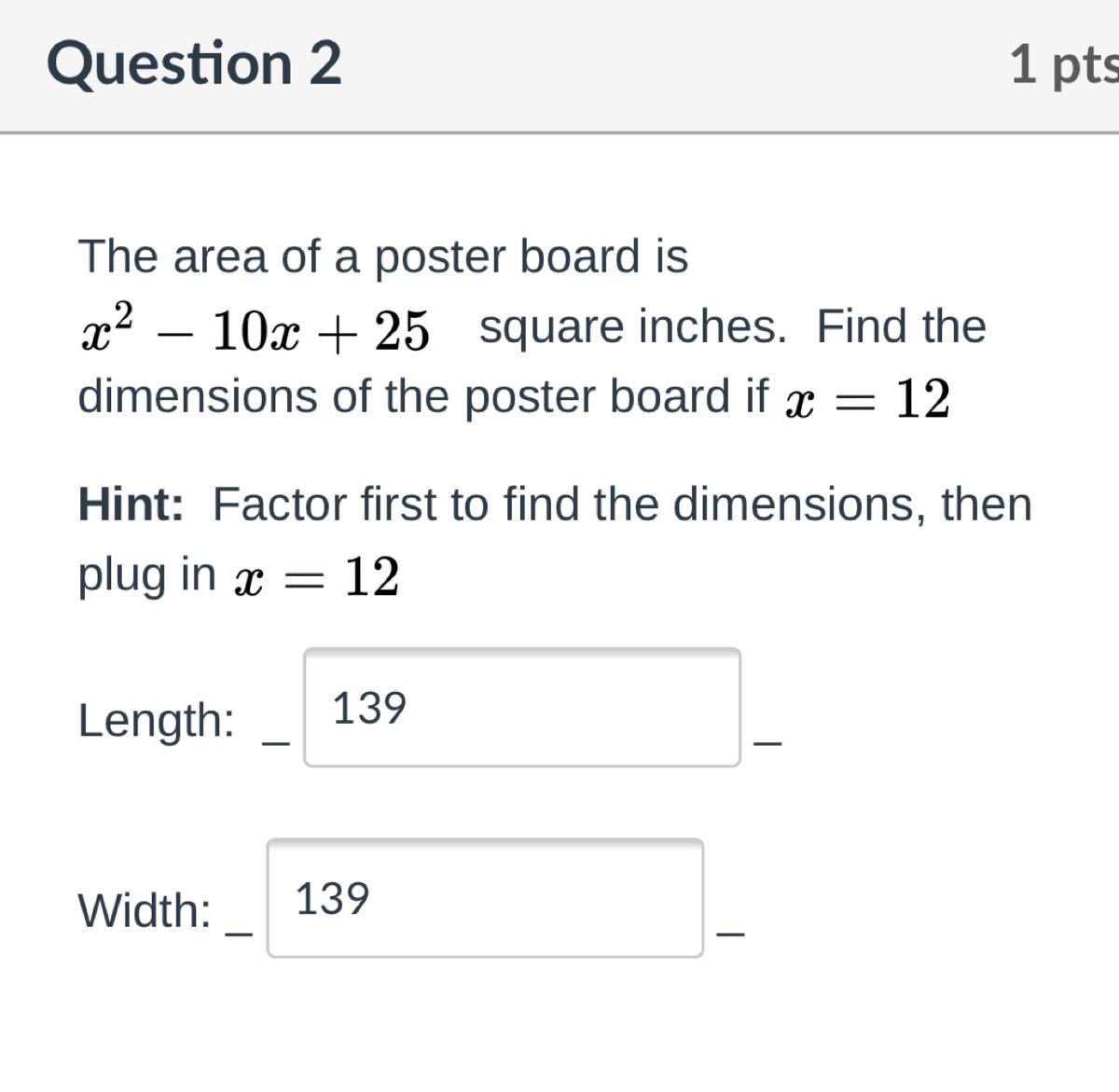Click the underscore before the Width field
This screenshot has height=1092, width=1119.
[240, 932]
